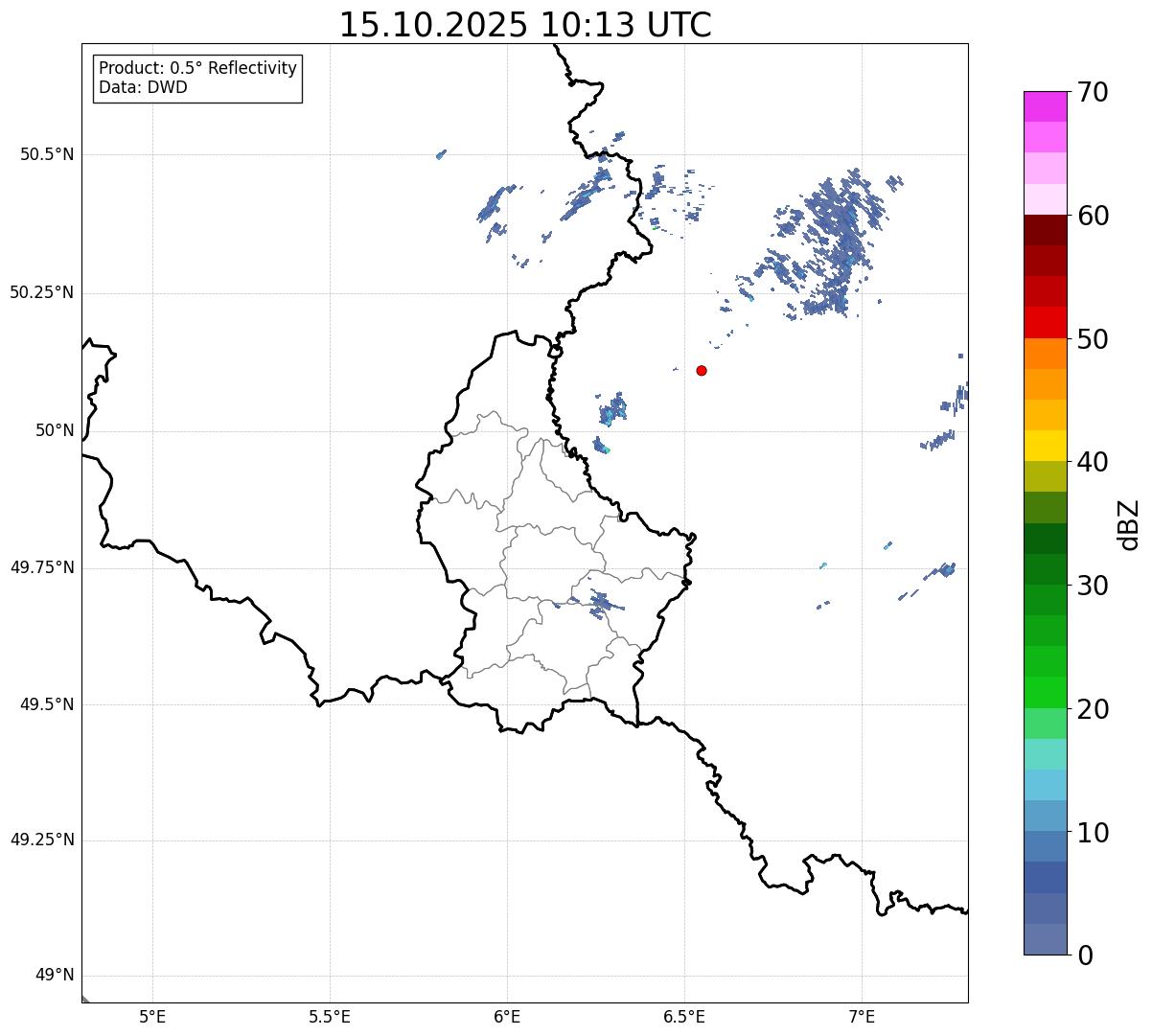The image size is (1152, 1036).
Task: Click the 49.5°N latitude tick label
Action: click(46, 704)
